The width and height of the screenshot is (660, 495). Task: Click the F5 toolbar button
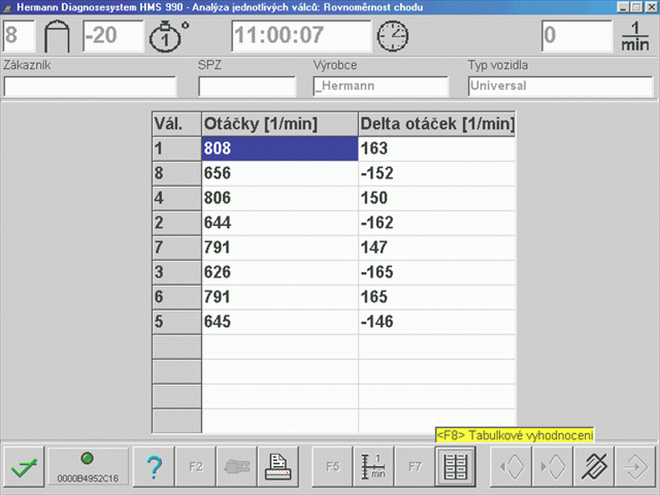pos(333,467)
